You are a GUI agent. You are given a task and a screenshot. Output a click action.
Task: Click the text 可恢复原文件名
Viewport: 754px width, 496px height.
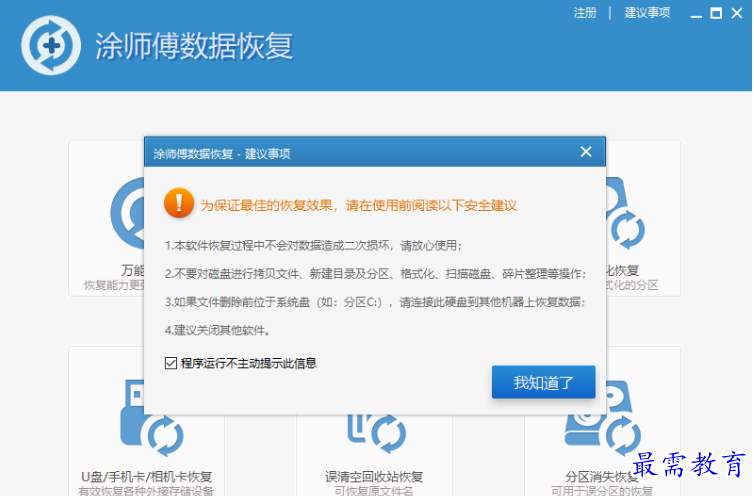[374, 491]
